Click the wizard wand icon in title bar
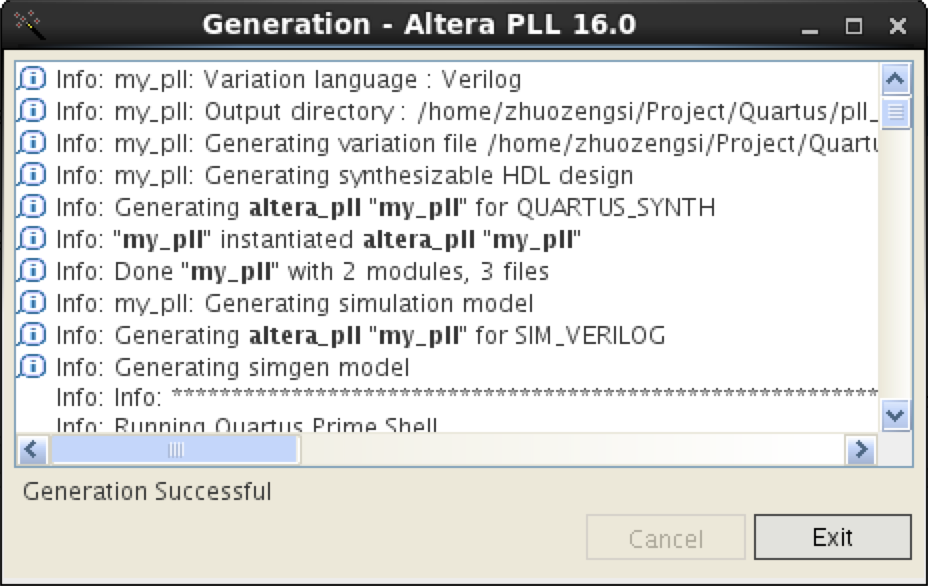928x586 pixels. pos(28,25)
